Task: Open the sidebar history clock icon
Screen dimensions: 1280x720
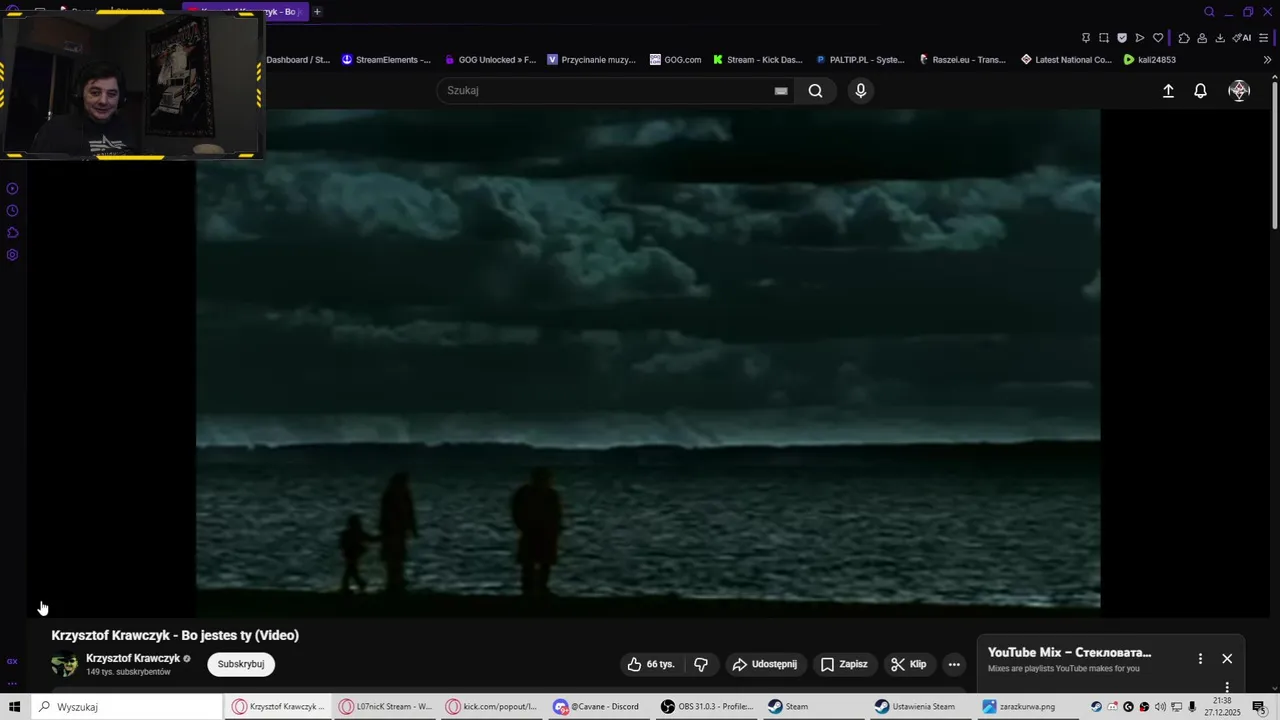Action: [12, 211]
